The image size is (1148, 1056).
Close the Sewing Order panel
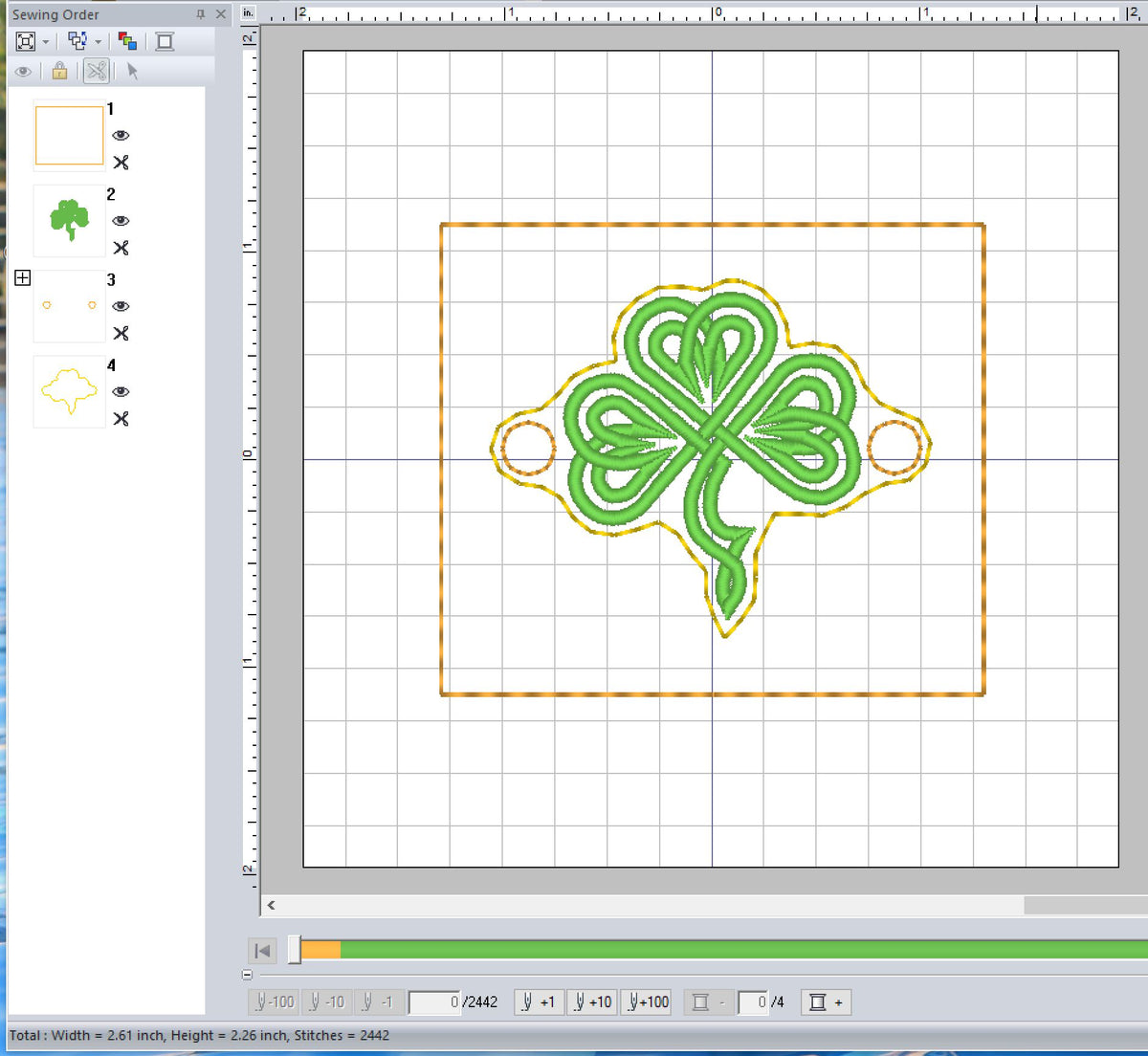[x=221, y=14]
